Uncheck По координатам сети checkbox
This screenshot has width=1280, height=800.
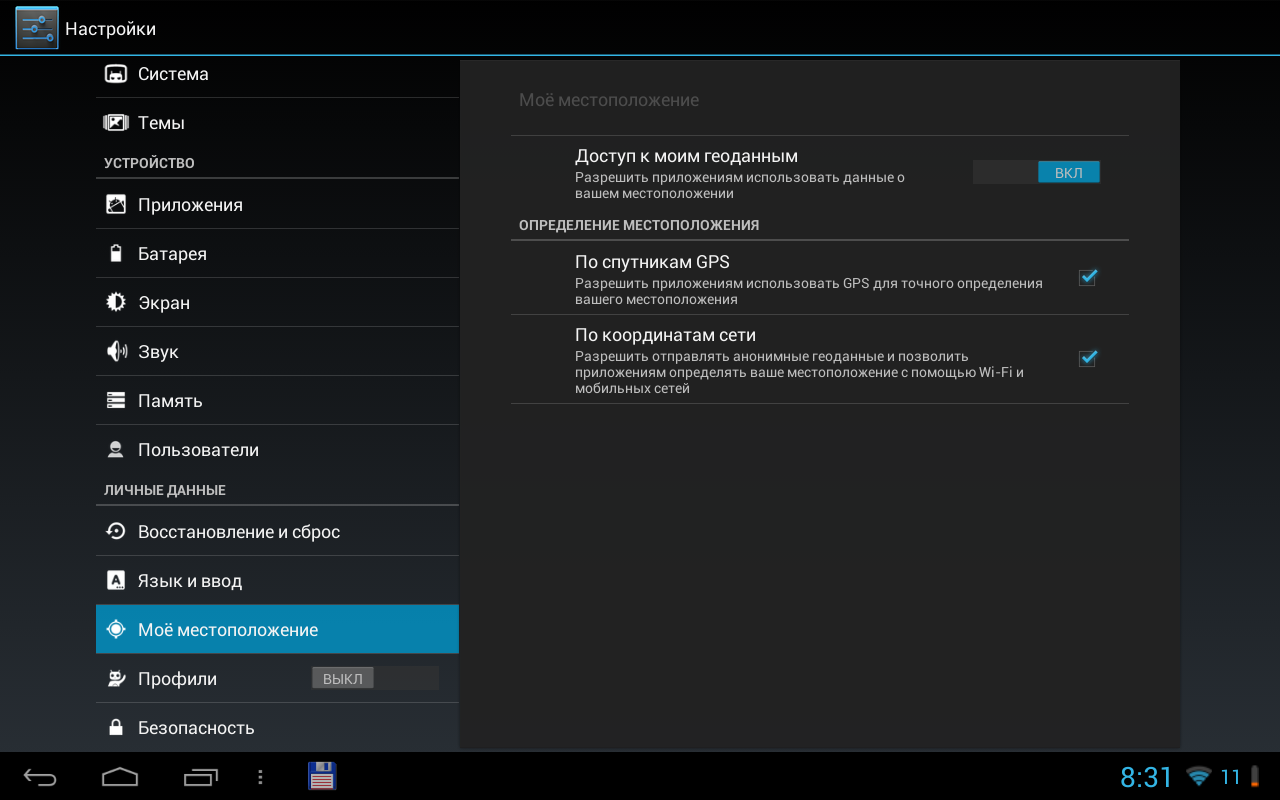(x=1088, y=358)
